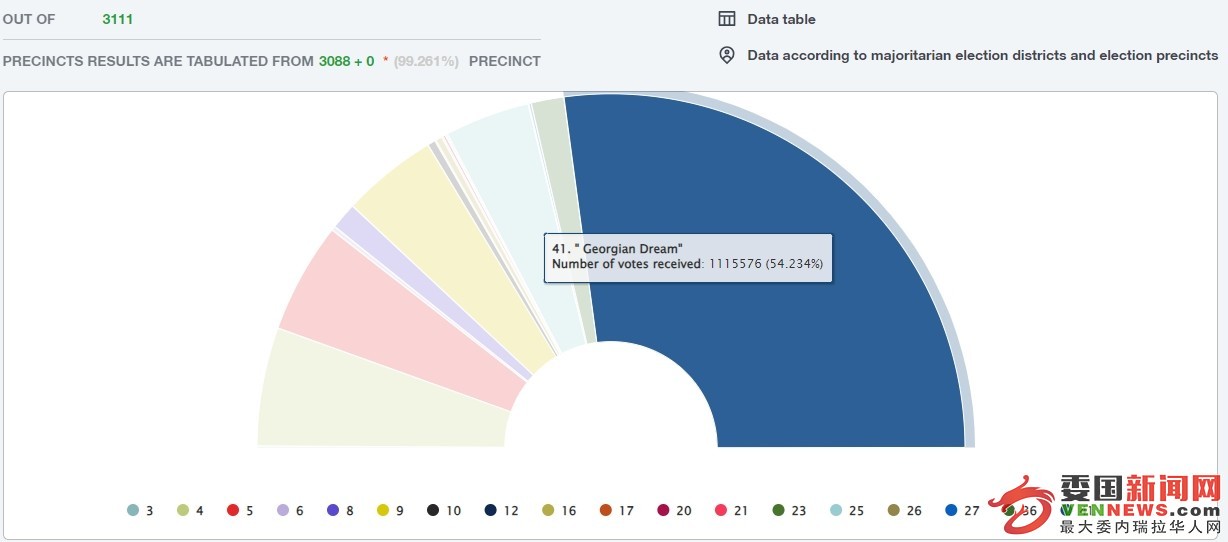Toggle legend entry 16 with olive dot

coord(559,510)
